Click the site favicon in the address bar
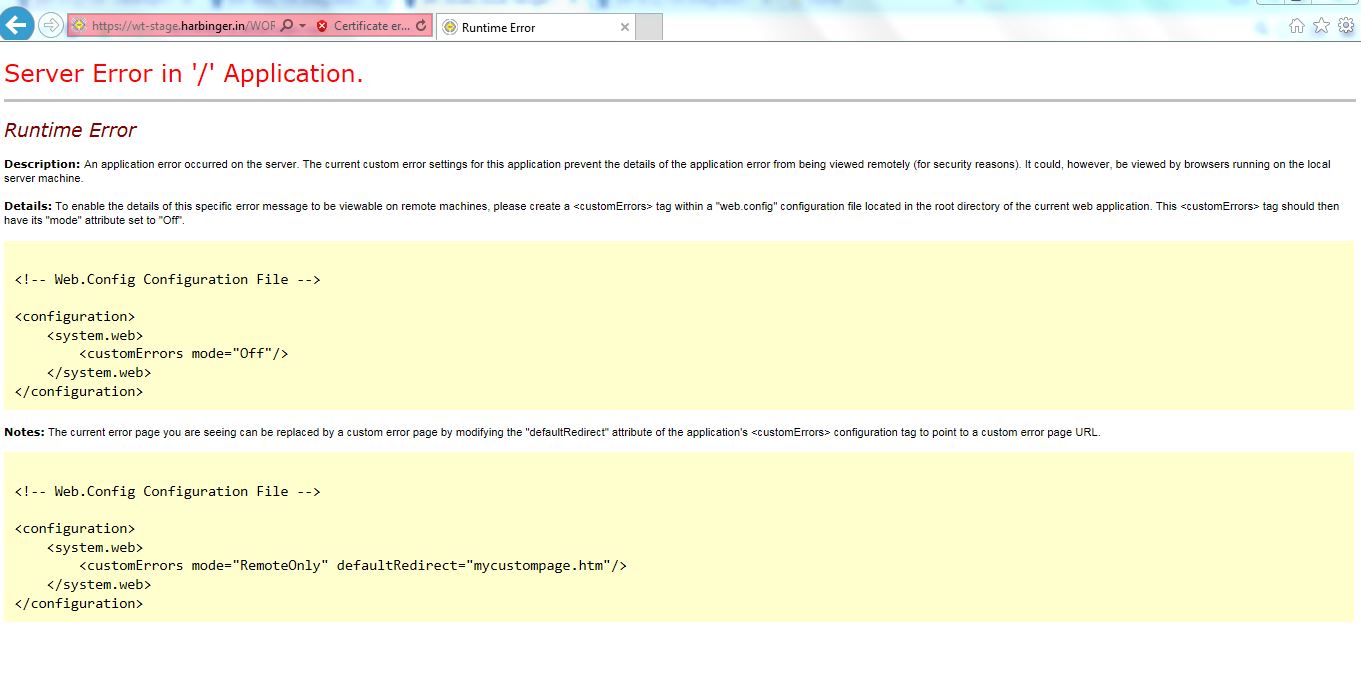This screenshot has width=1361, height=692. (x=79, y=26)
